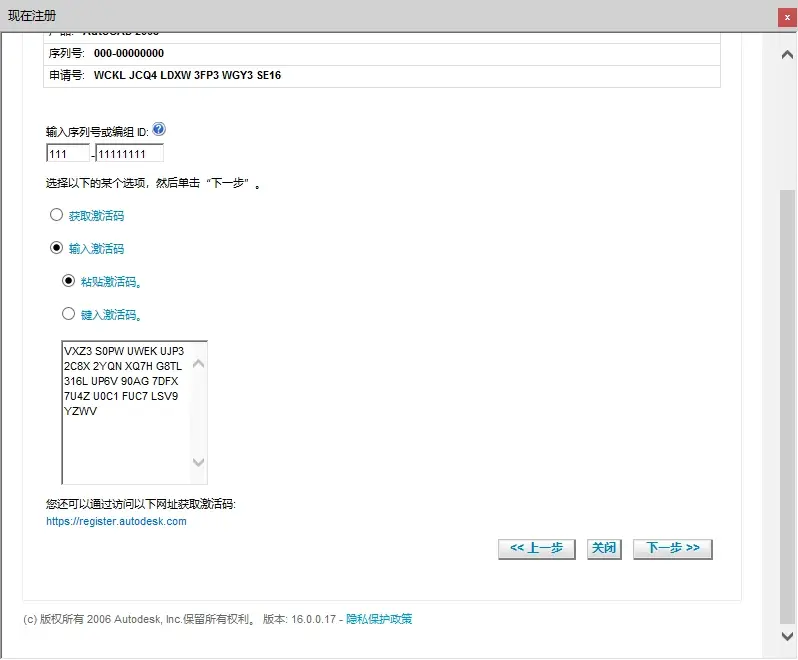Click the 申请号 request code text row
The width and height of the screenshot is (798, 660).
380,75
